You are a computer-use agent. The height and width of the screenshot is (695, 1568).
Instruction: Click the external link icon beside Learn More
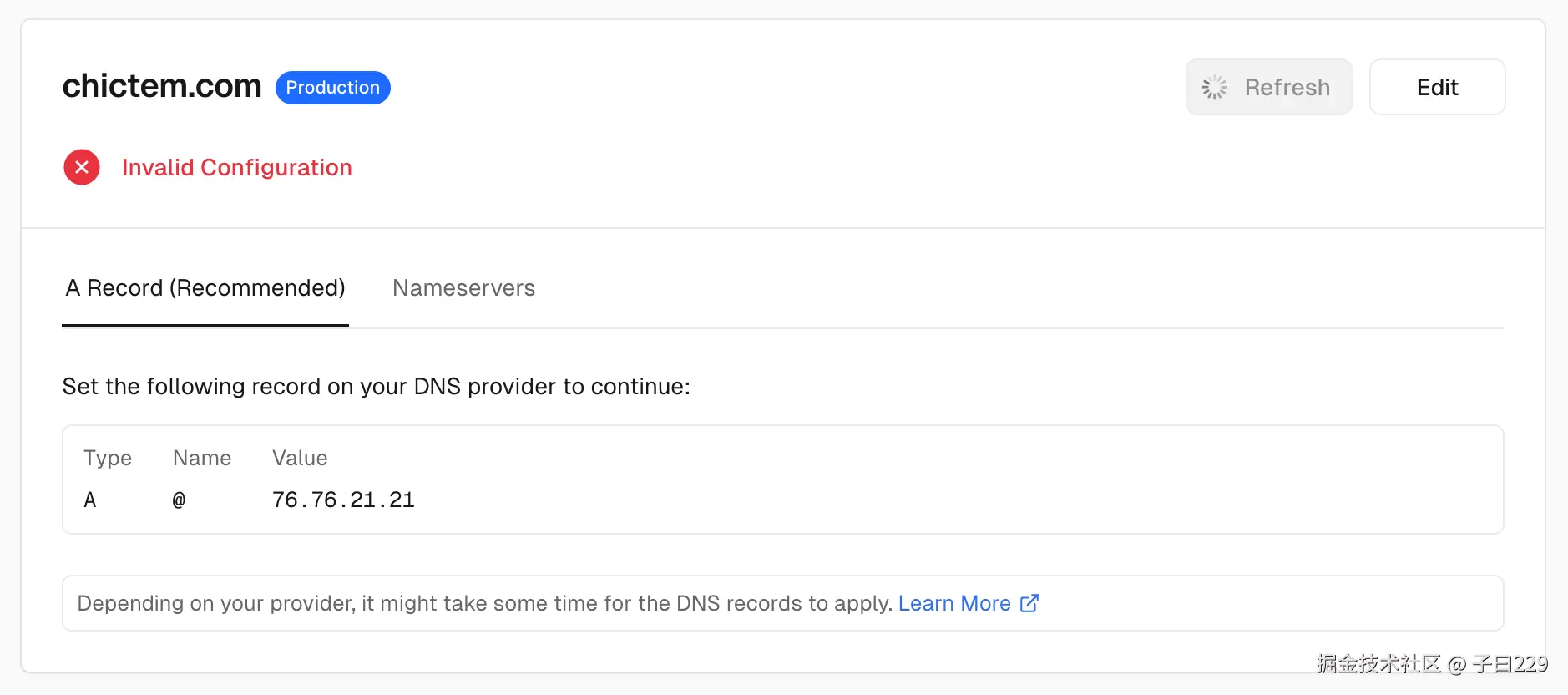point(1029,603)
